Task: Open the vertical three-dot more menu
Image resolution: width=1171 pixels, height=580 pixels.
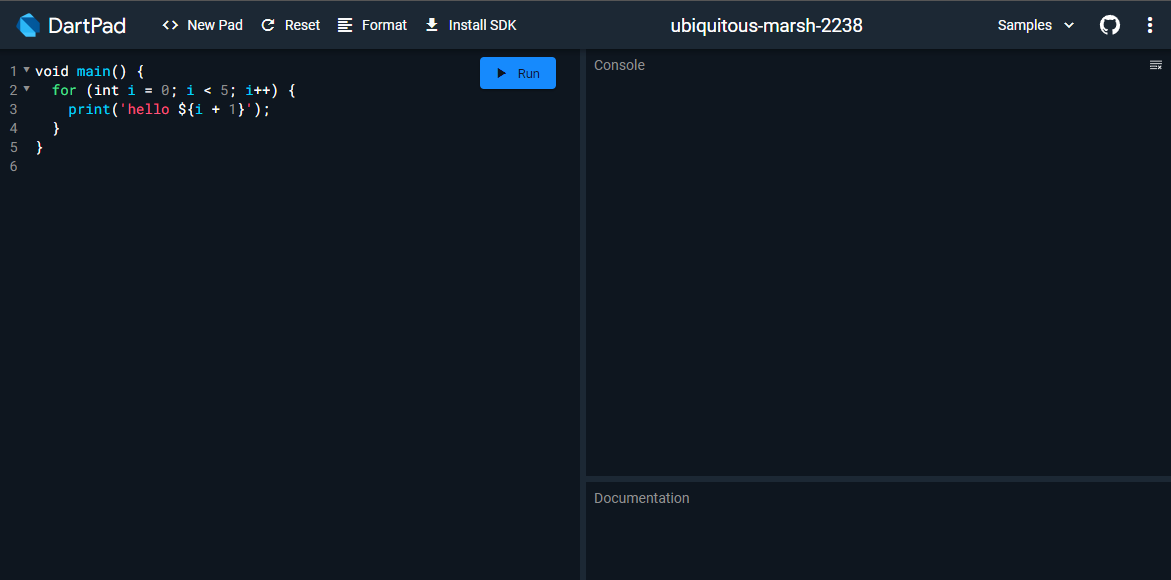Action: pyautogui.click(x=1149, y=25)
